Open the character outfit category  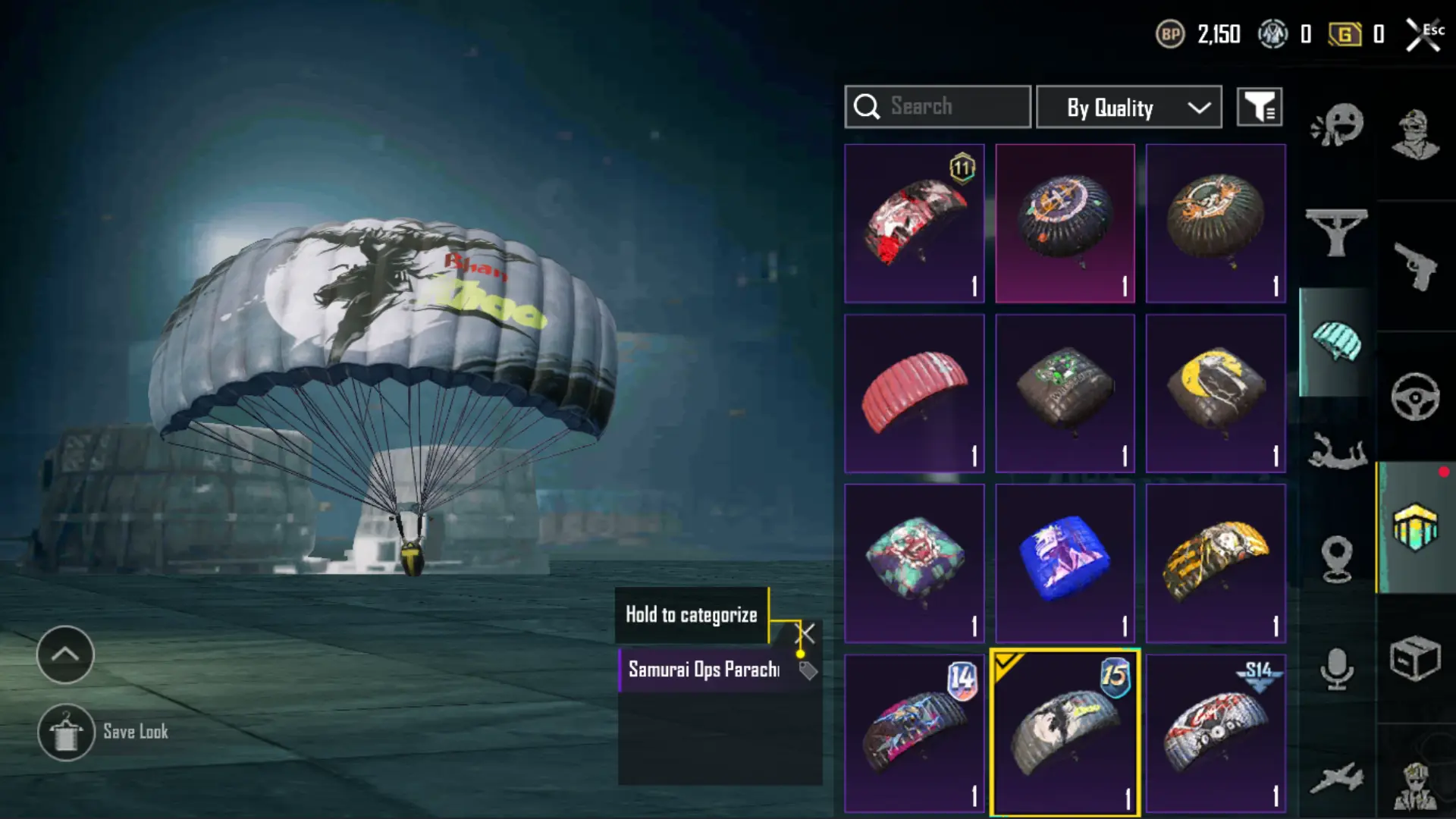(1415, 135)
